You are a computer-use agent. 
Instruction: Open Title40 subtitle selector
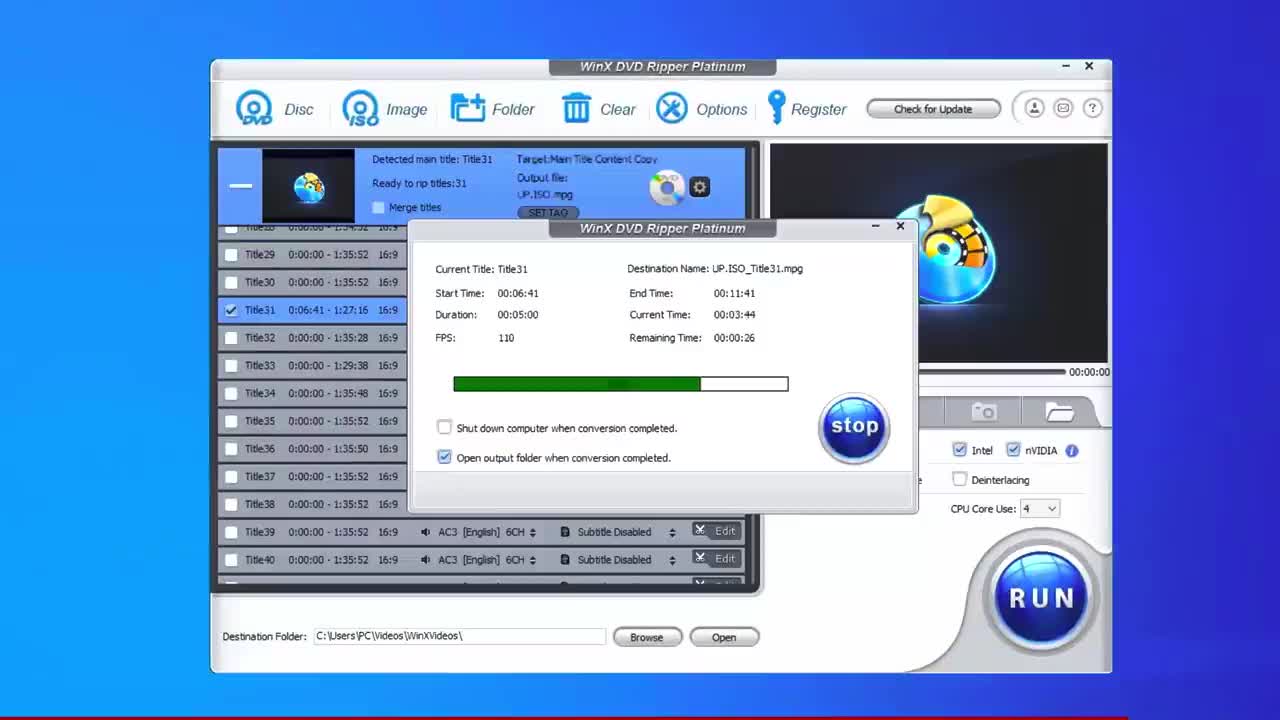pos(672,560)
